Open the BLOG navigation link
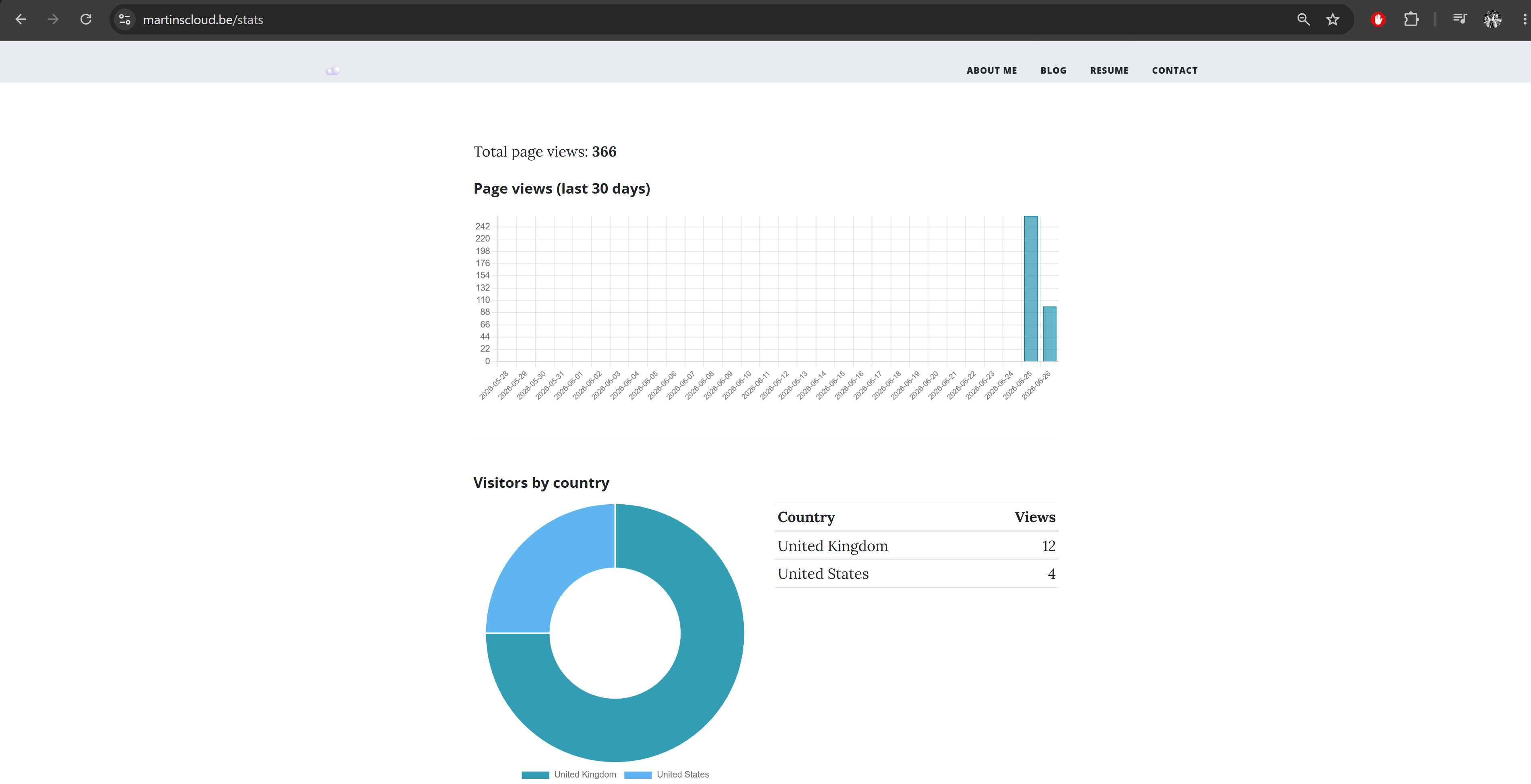 coord(1053,70)
